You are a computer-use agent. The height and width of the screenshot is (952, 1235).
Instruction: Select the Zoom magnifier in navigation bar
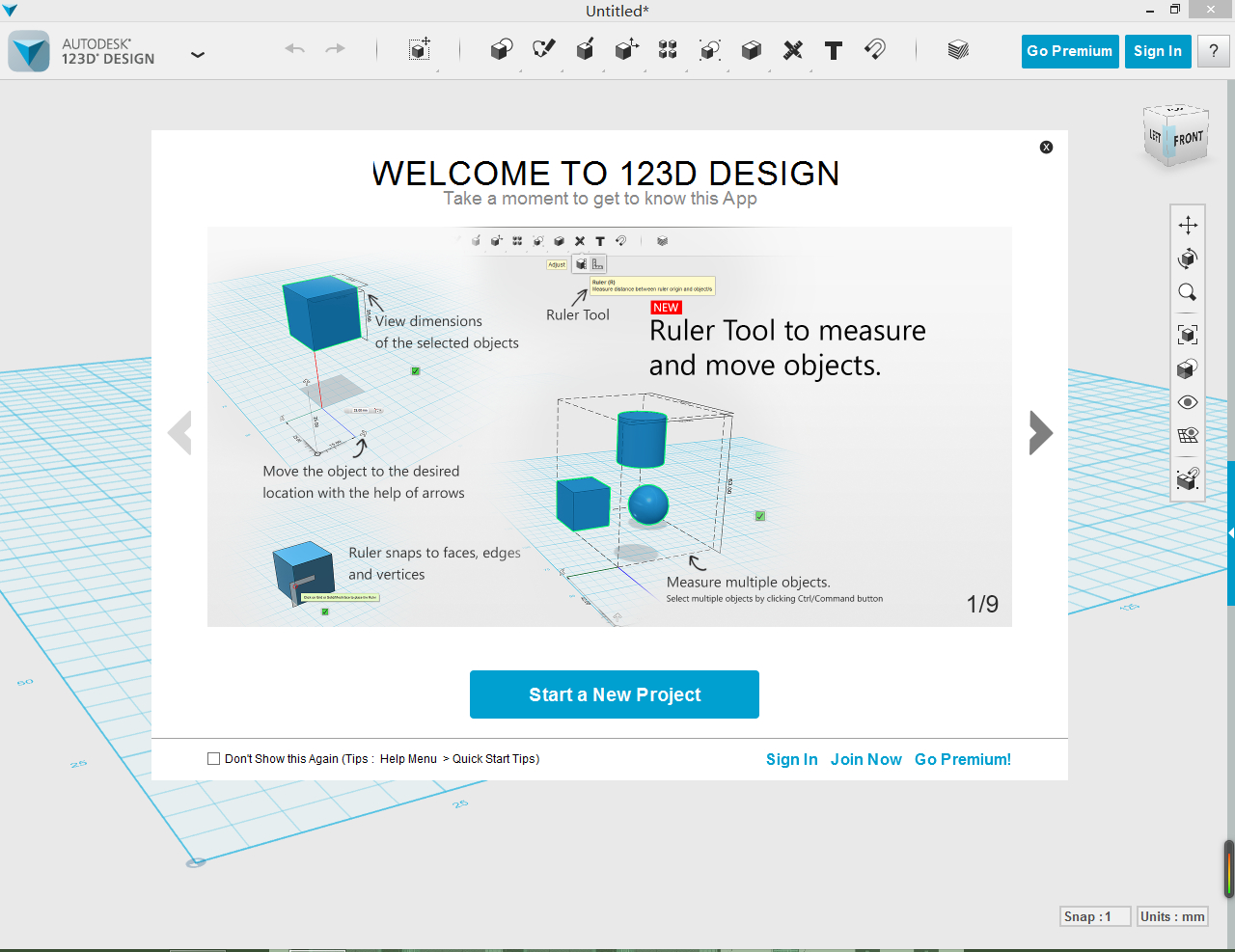[x=1188, y=292]
